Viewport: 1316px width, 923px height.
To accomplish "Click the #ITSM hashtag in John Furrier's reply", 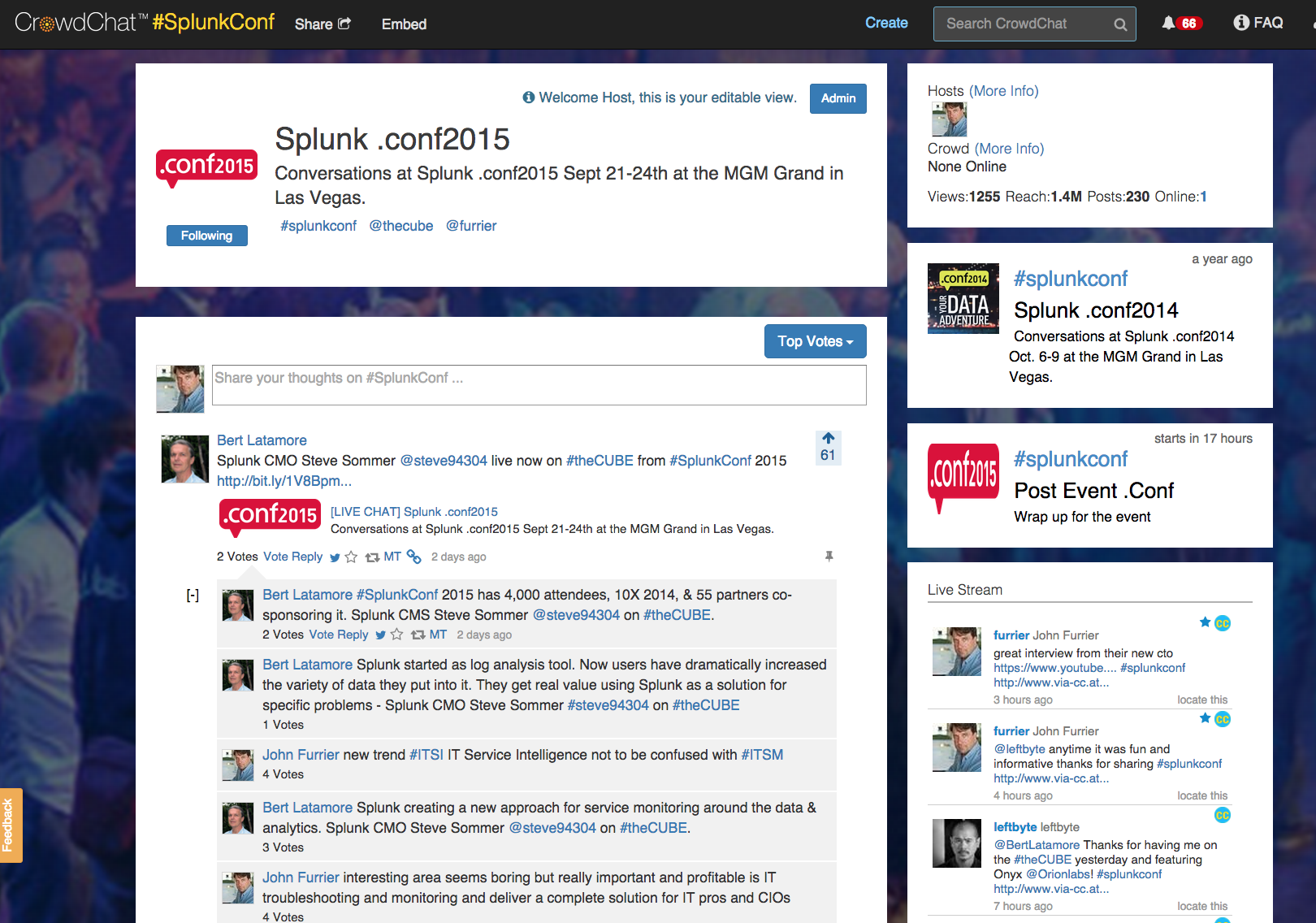I will (762, 755).
